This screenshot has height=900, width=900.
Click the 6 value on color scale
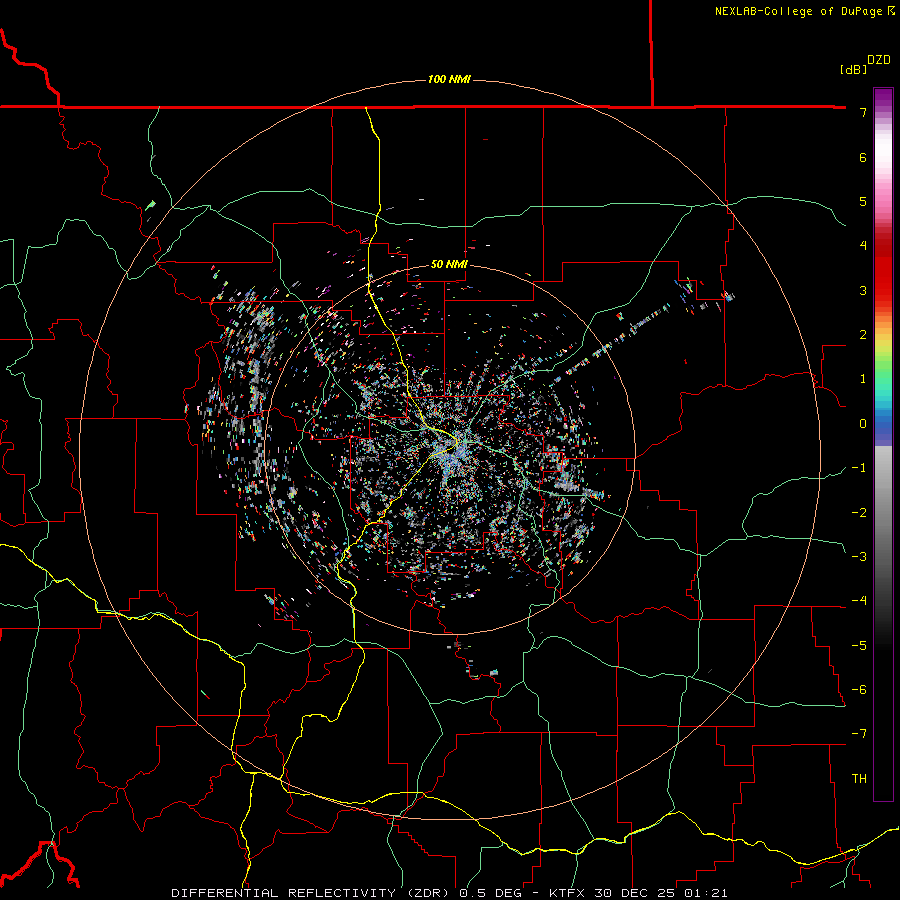pyautogui.click(x=863, y=157)
